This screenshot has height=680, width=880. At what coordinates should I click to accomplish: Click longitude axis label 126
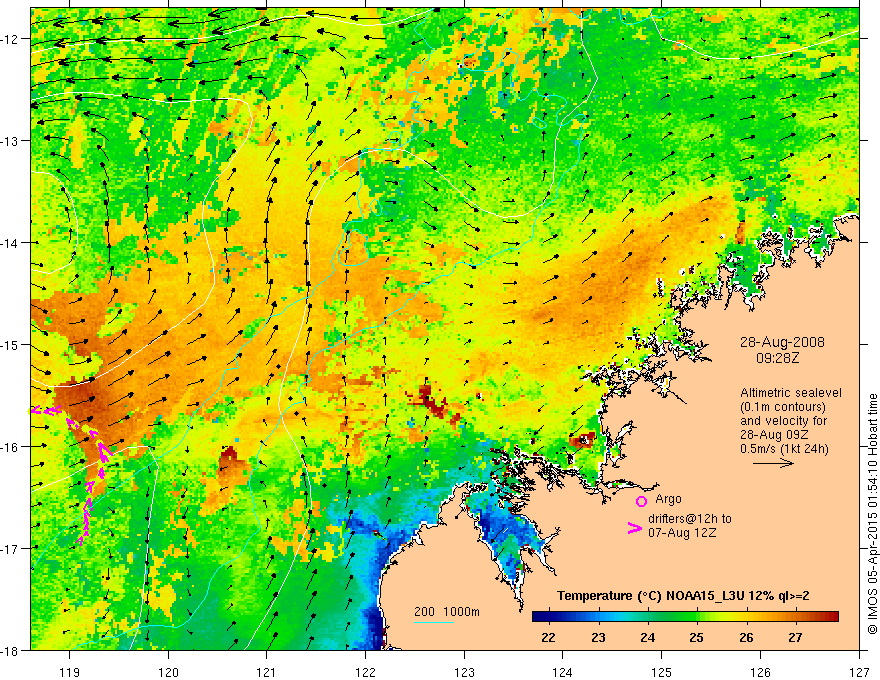pos(760,672)
